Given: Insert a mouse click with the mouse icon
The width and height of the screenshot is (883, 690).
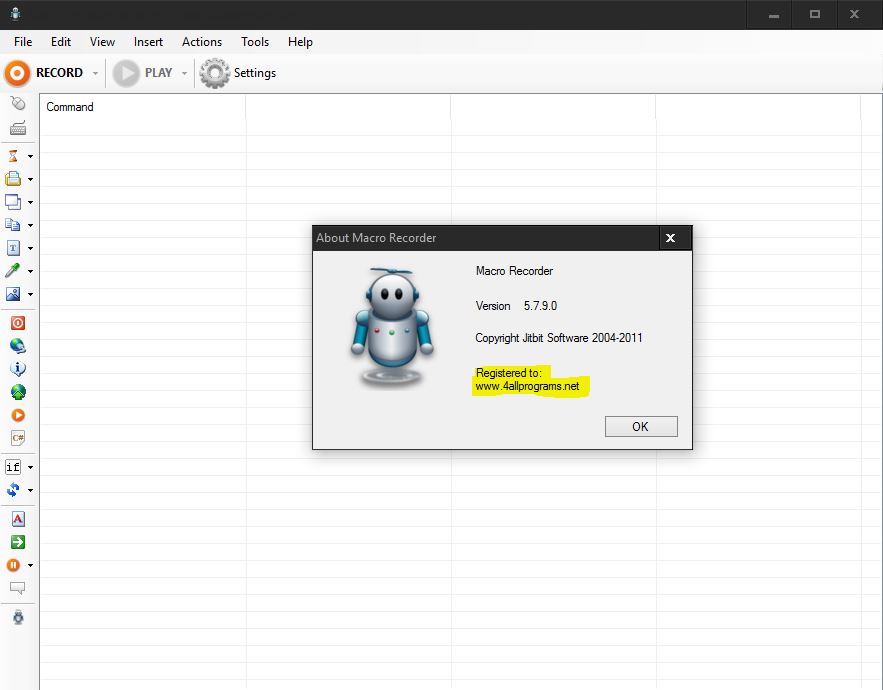Looking at the screenshot, I should pos(18,103).
